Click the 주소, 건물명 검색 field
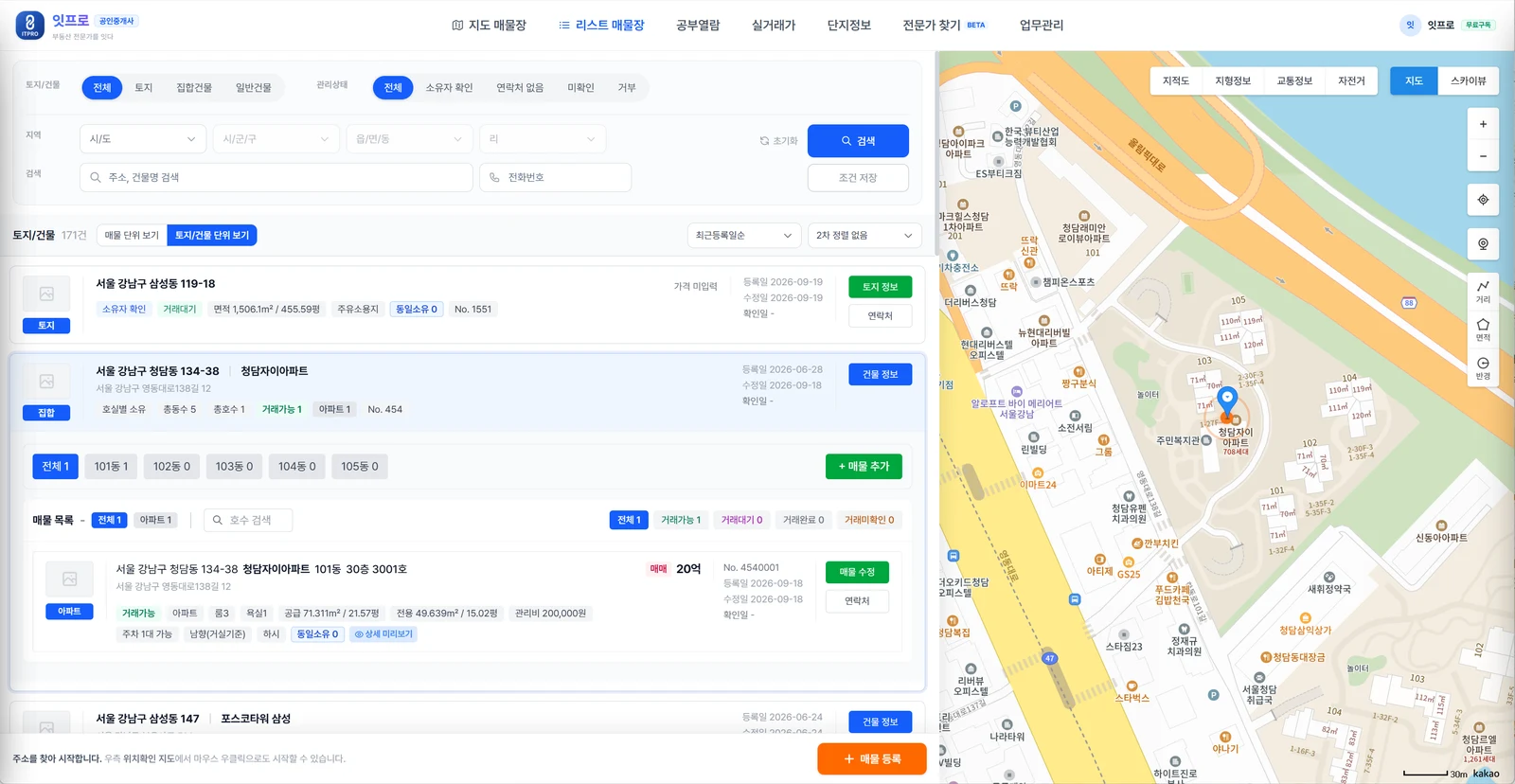This screenshot has height=784, width=1515. coord(276,178)
